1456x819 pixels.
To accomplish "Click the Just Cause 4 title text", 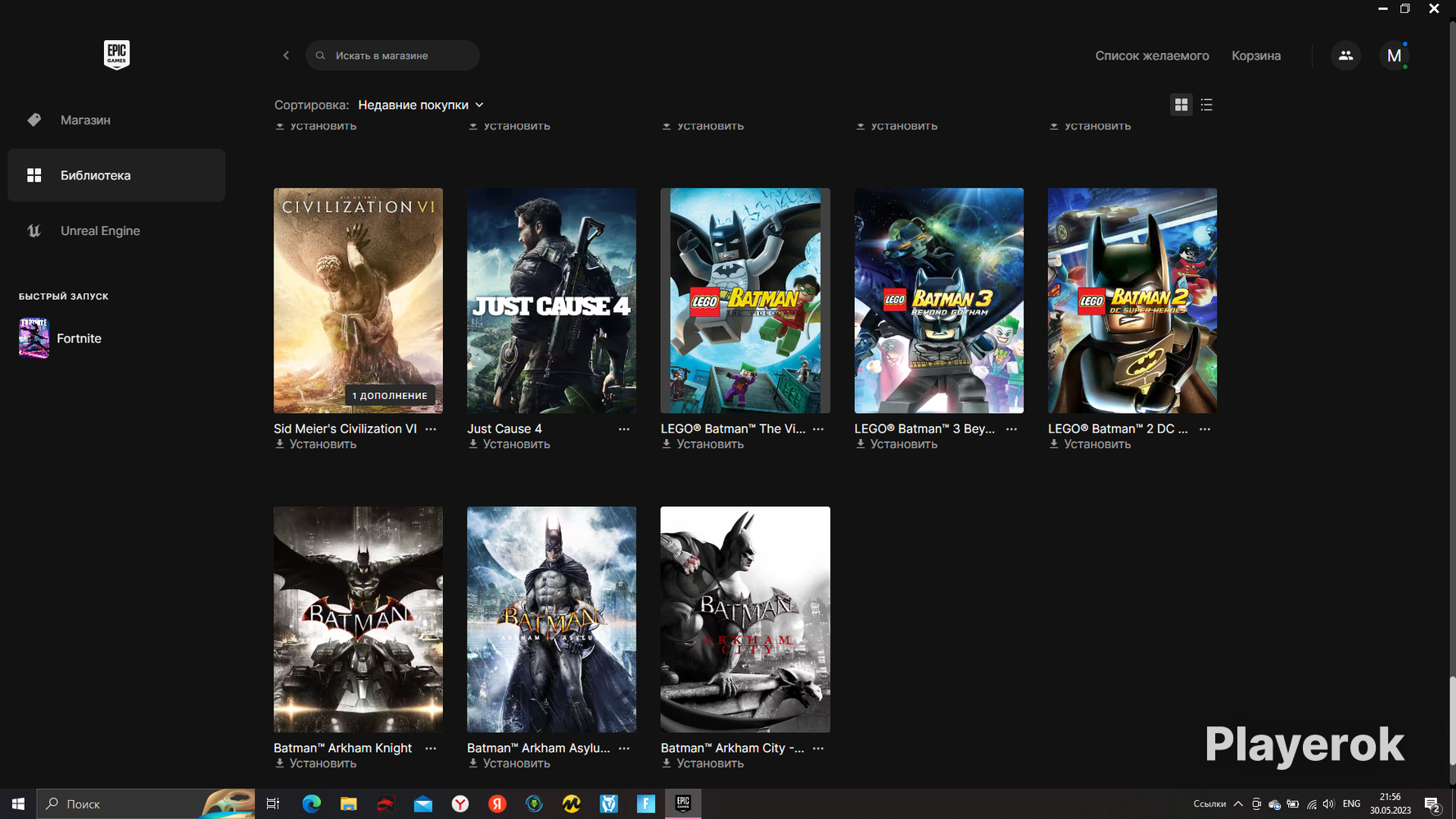I will (504, 429).
